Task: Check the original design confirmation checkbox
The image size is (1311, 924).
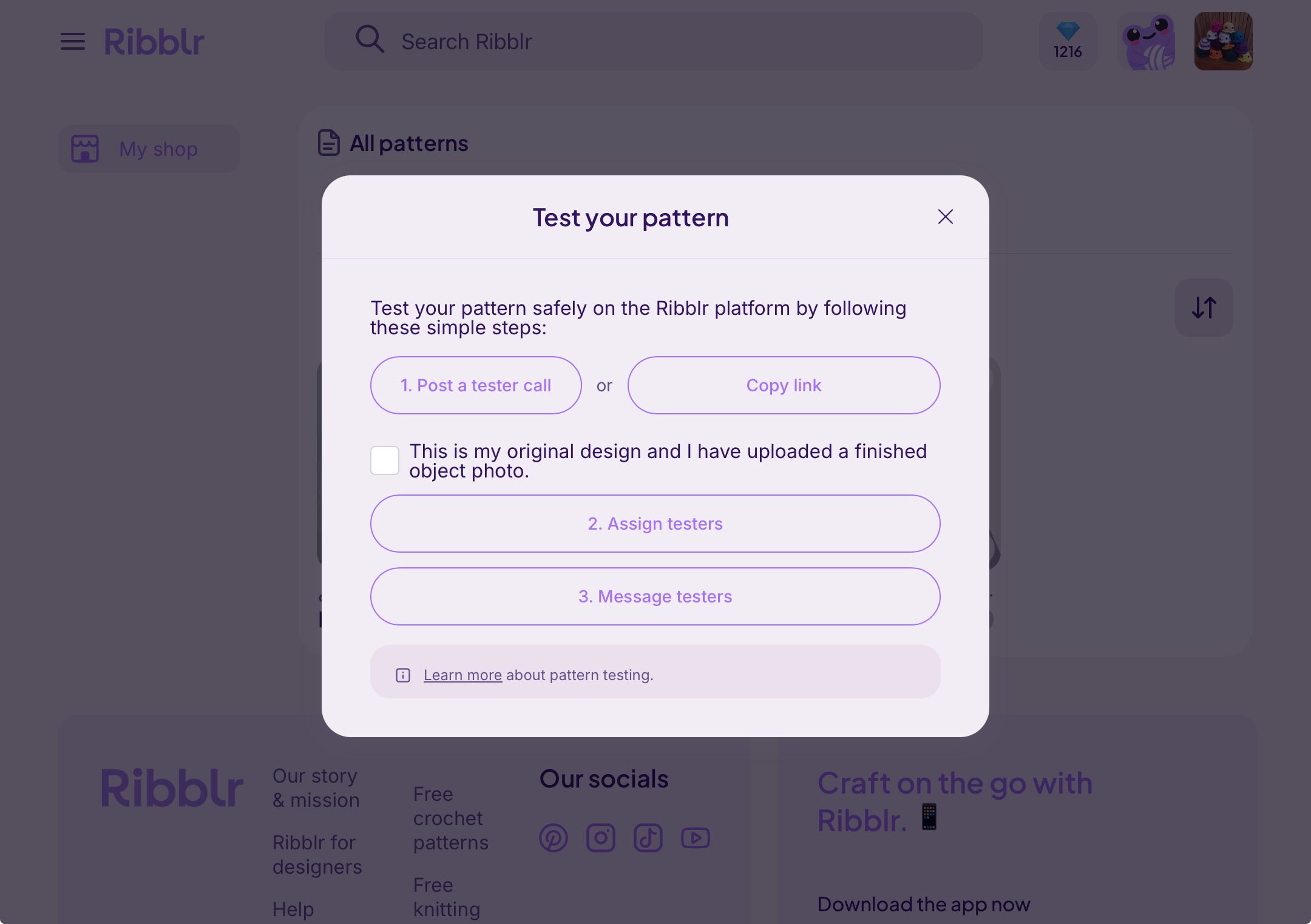Action: pyautogui.click(x=385, y=460)
